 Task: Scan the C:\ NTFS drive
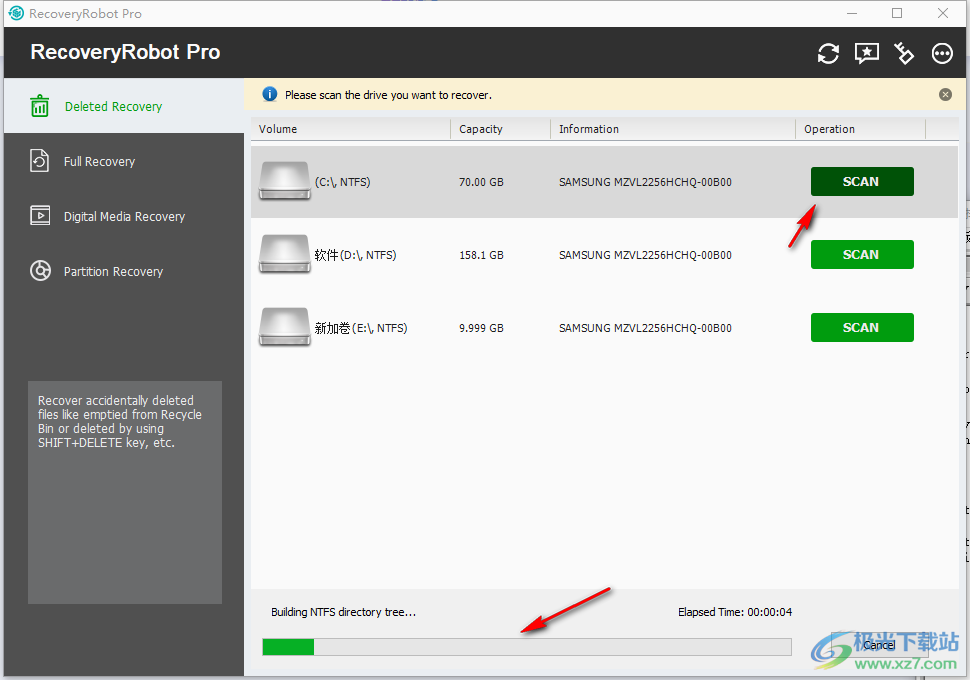(x=862, y=181)
